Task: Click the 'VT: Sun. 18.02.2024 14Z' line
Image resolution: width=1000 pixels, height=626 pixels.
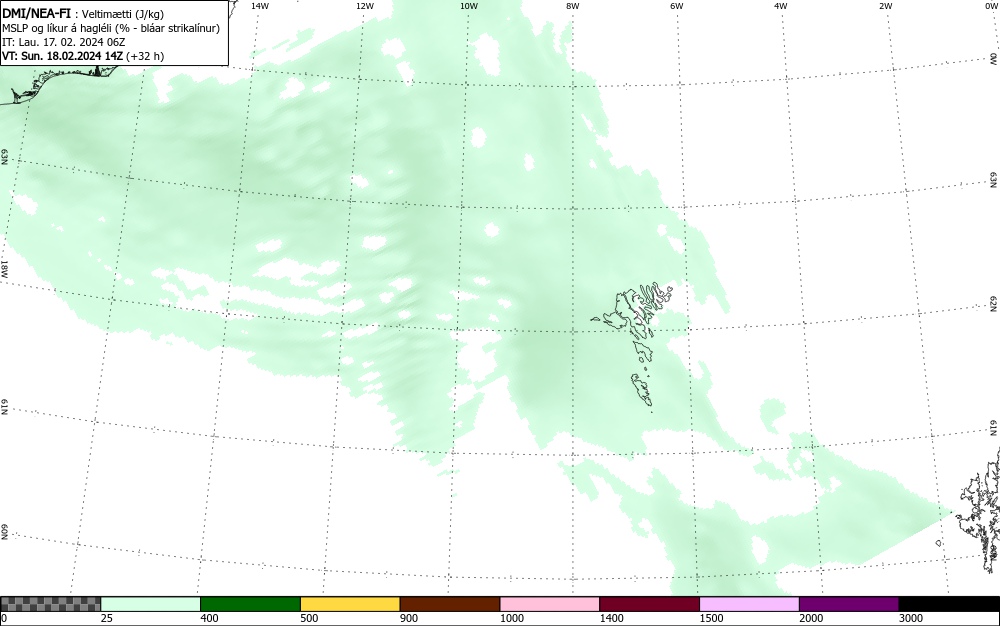Action: pyautogui.click(x=62, y=56)
